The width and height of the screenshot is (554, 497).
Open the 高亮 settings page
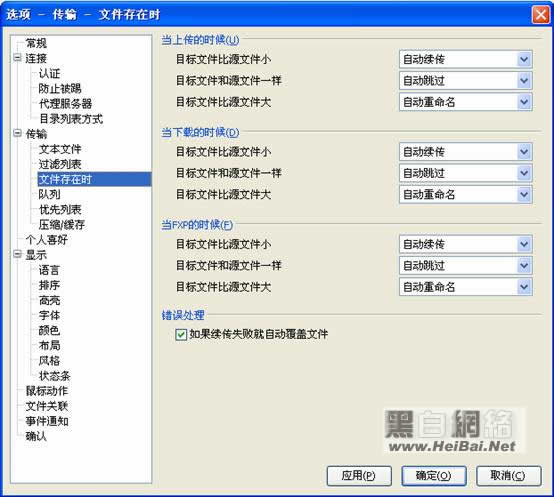(x=49, y=300)
